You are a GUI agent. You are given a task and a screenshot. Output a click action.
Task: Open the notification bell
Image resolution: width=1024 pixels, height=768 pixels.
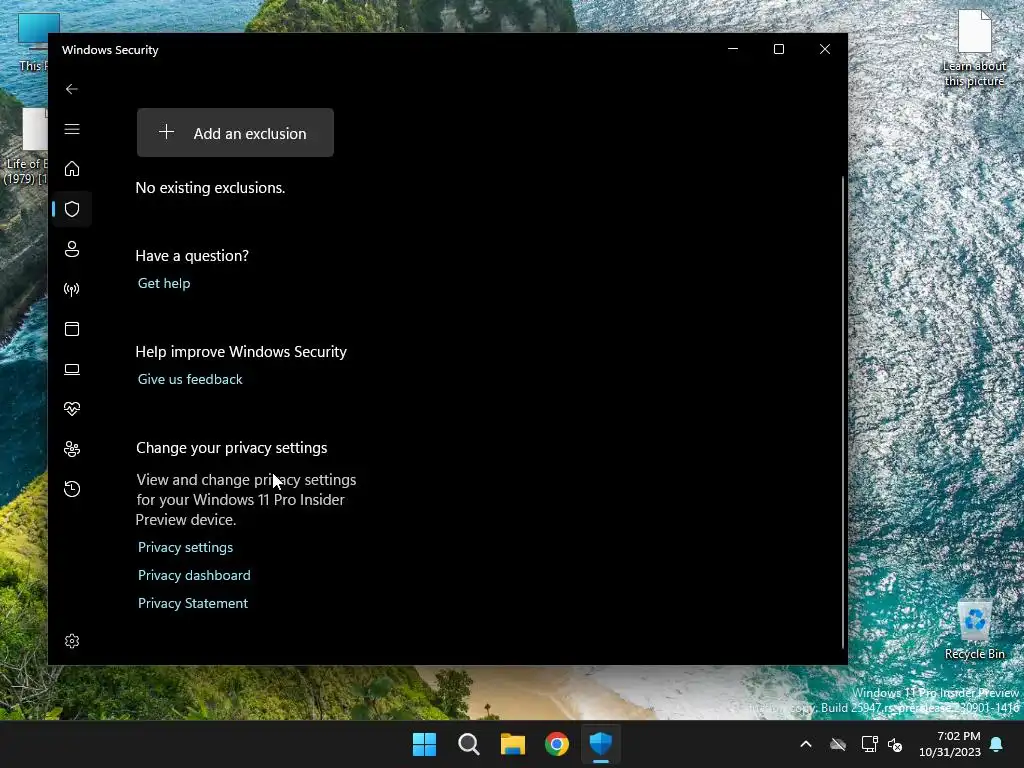997,744
